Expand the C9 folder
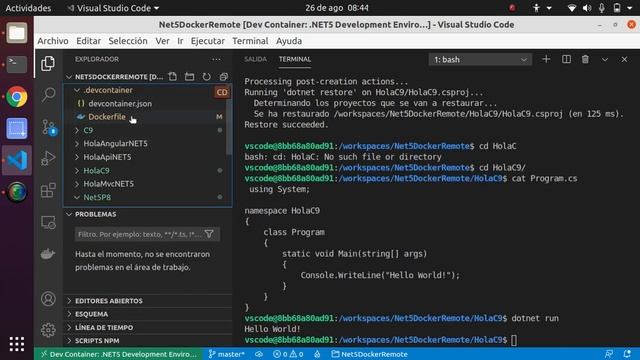This screenshot has height=360, width=640. 147,130
